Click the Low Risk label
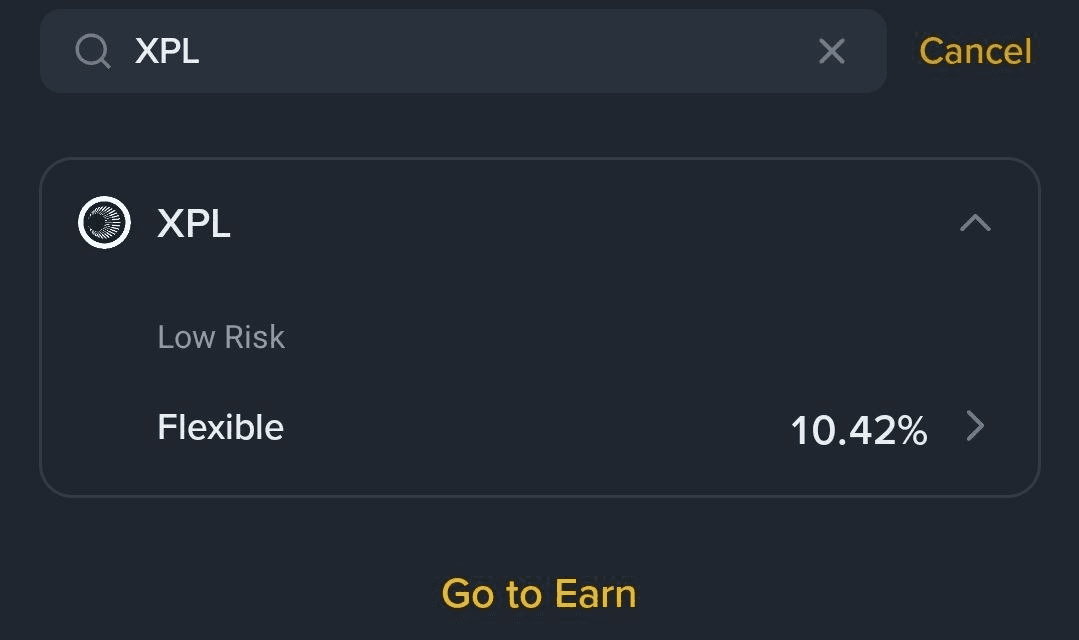The image size is (1079, 640). pyautogui.click(x=221, y=337)
